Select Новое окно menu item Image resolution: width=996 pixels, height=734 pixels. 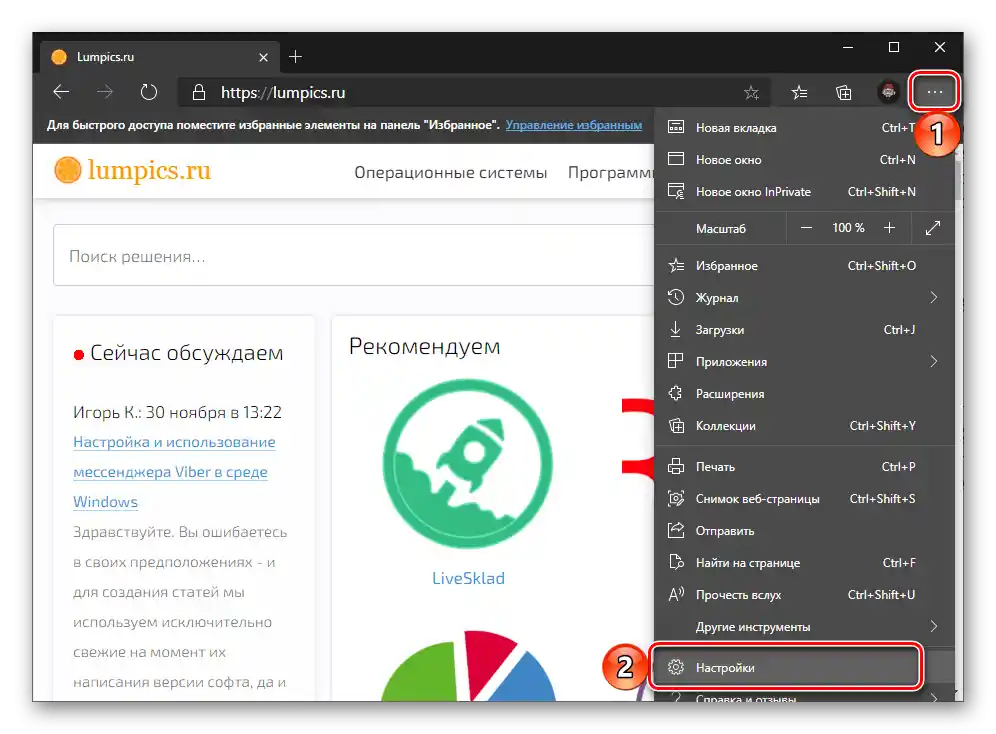click(x=804, y=159)
